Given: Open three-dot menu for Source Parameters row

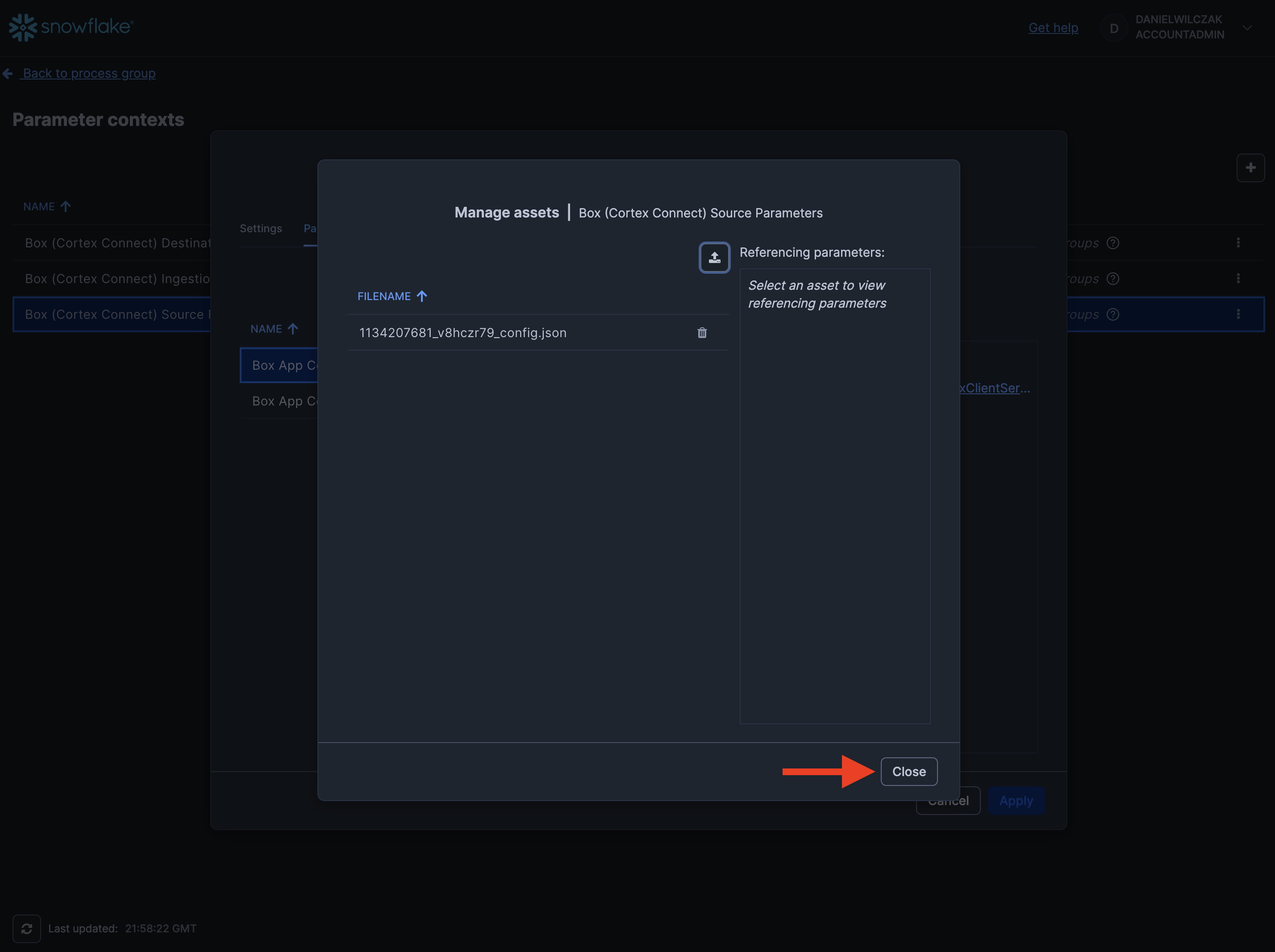Looking at the screenshot, I should click(x=1237, y=314).
